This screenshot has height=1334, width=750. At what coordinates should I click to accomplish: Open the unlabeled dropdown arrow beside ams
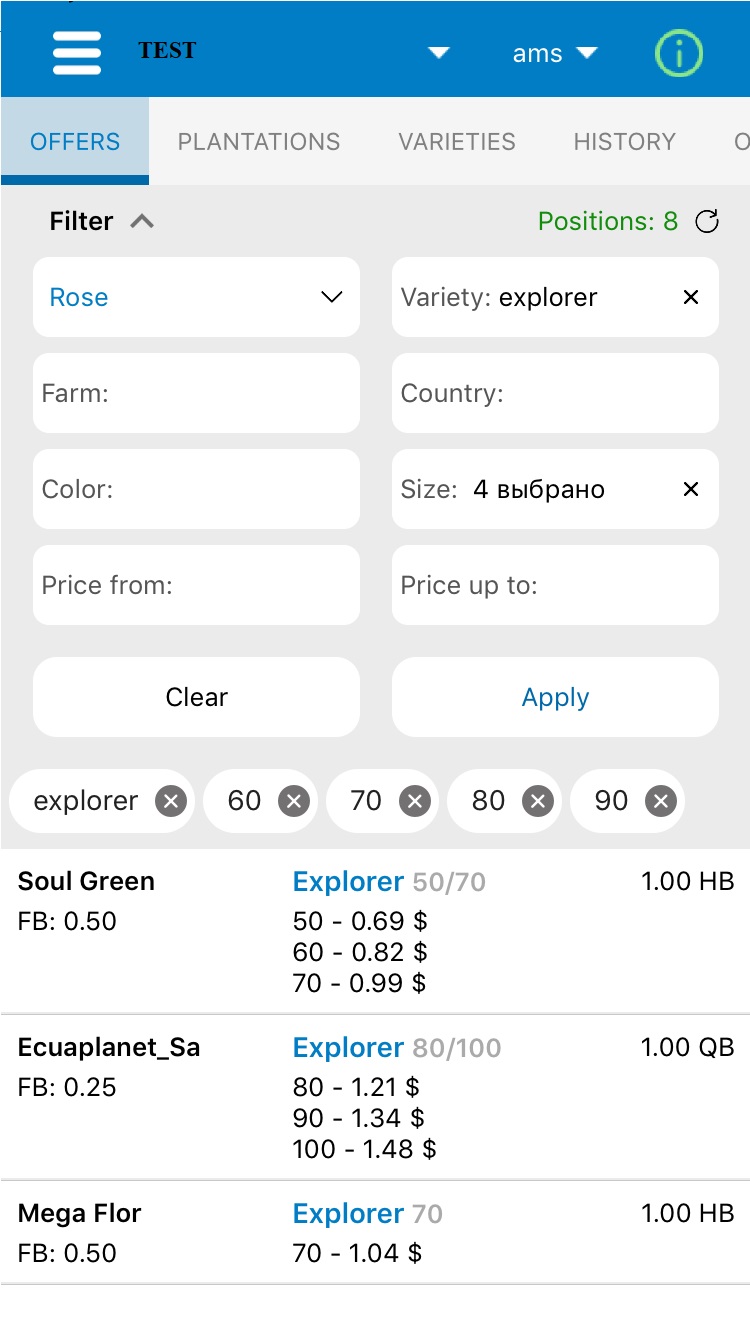pyautogui.click(x=439, y=53)
